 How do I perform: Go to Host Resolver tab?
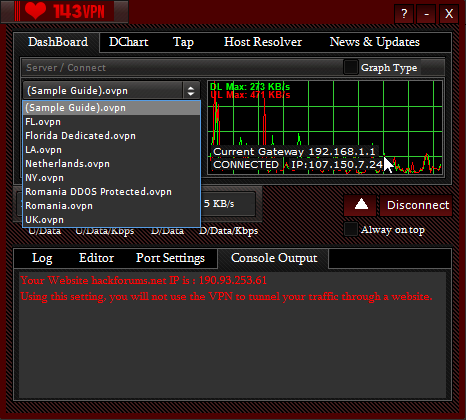pos(263,42)
